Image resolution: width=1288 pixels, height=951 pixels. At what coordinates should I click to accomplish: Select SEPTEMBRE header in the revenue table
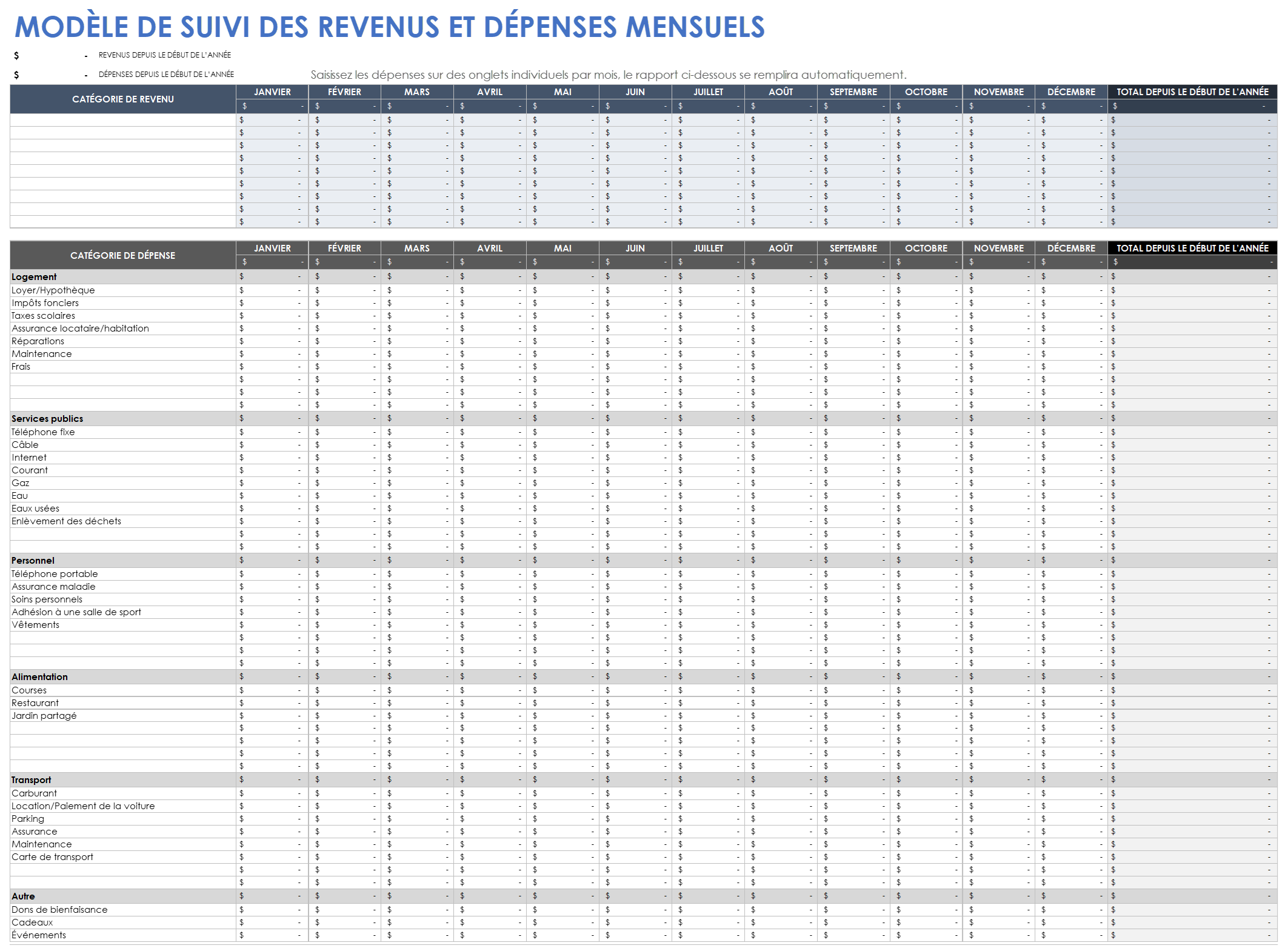[x=853, y=92]
